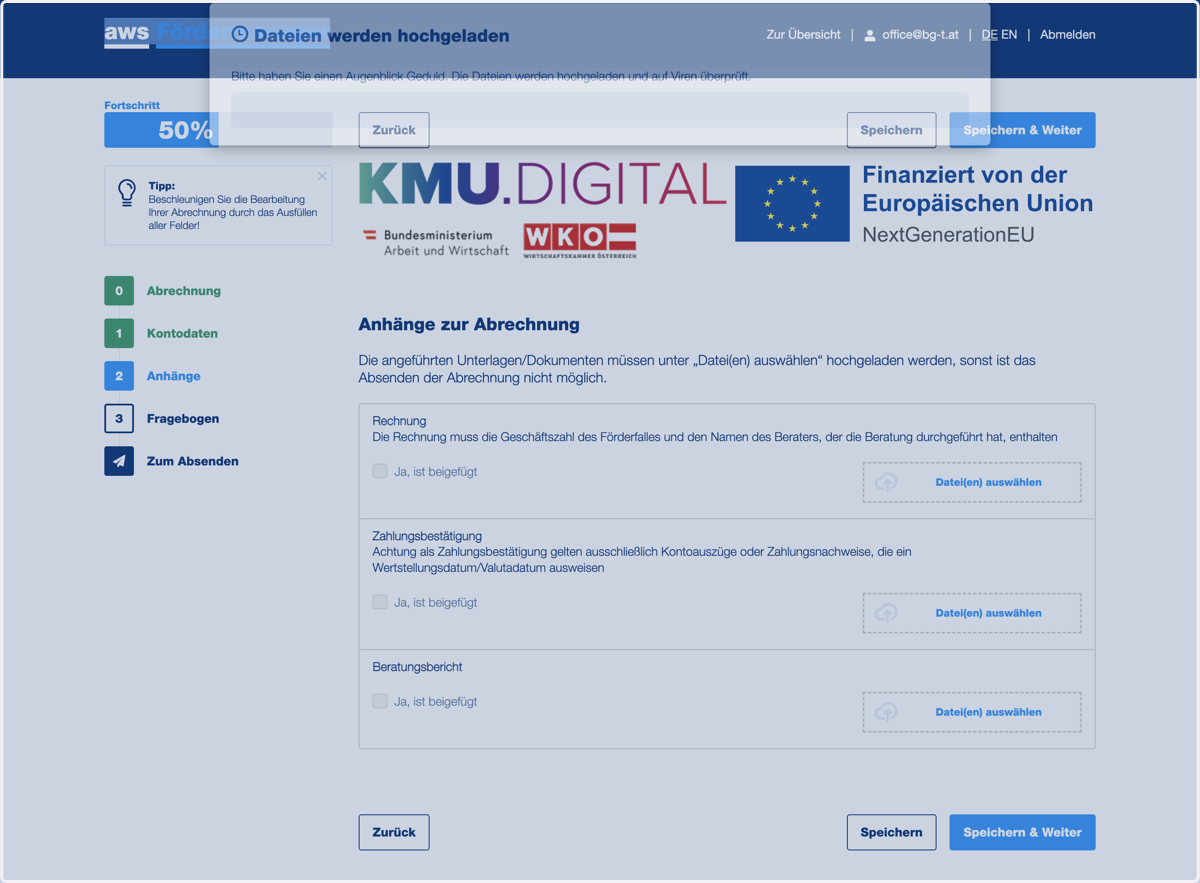Check 'Ja, ist beigefügt' for Beratungsbericht
This screenshot has width=1200, height=883.
tap(380, 701)
